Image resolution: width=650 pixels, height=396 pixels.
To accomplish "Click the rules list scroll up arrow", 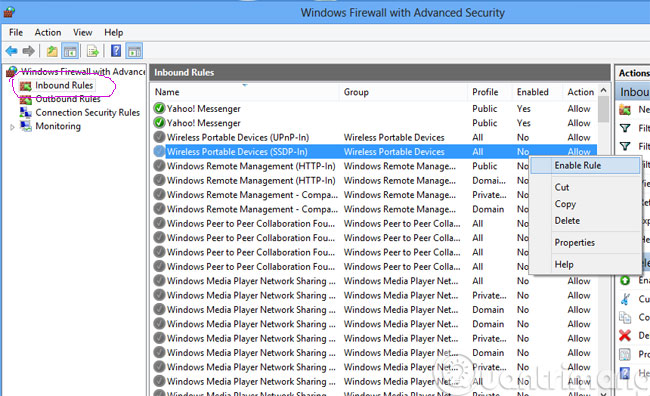I will coord(604,90).
